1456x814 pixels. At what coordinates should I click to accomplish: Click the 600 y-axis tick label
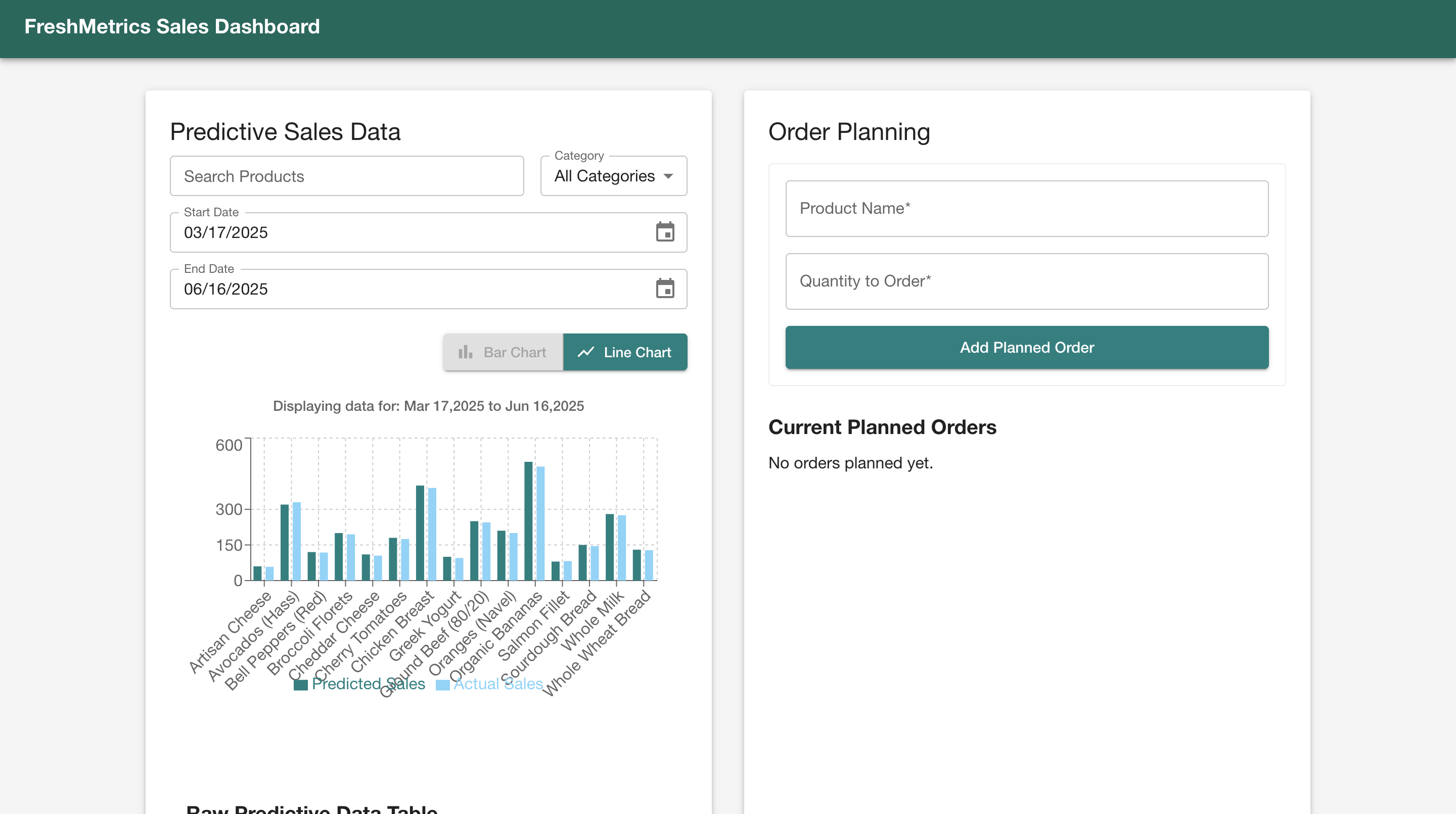229,445
